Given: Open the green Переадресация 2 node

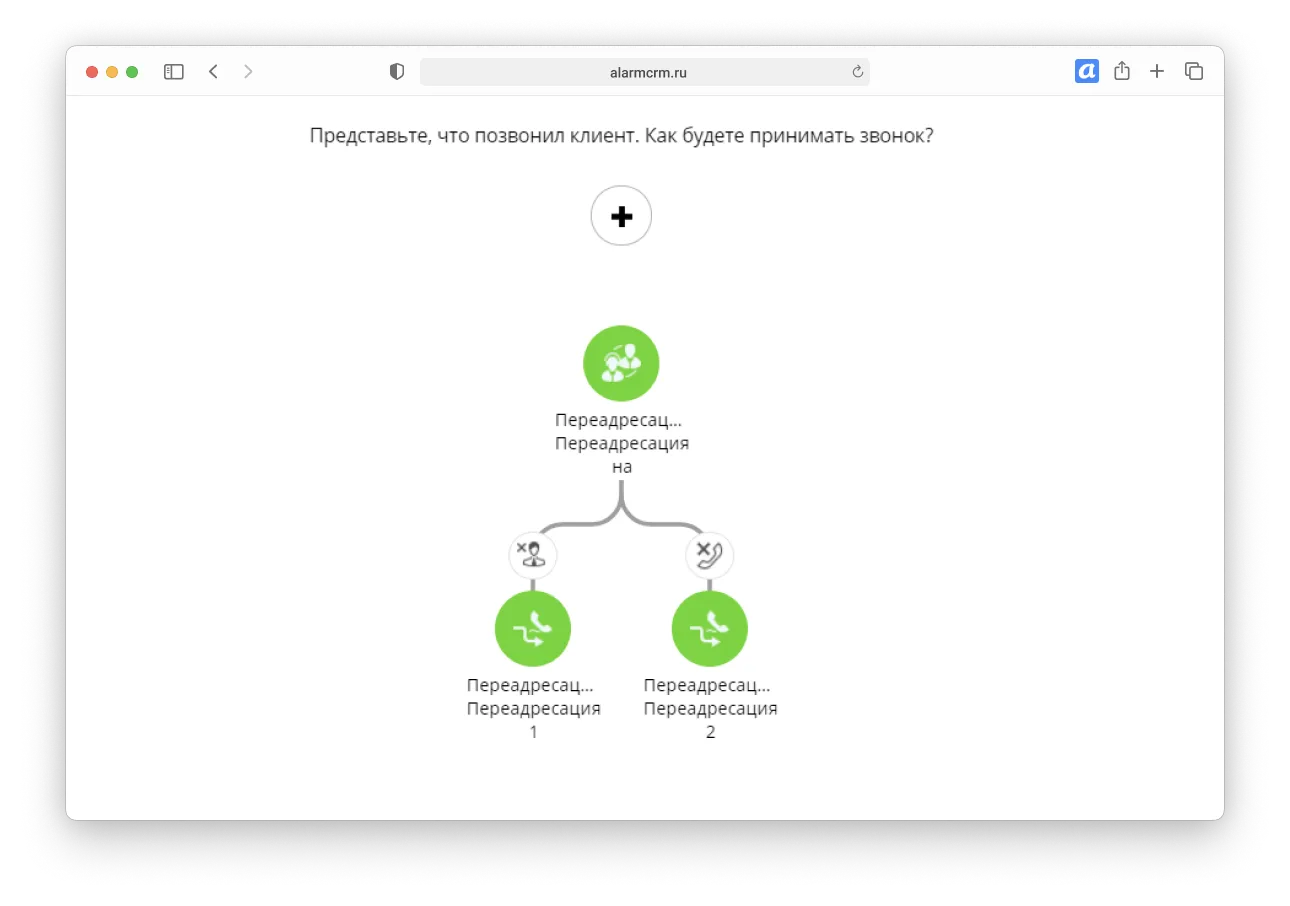Looking at the screenshot, I should (x=710, y=629).
